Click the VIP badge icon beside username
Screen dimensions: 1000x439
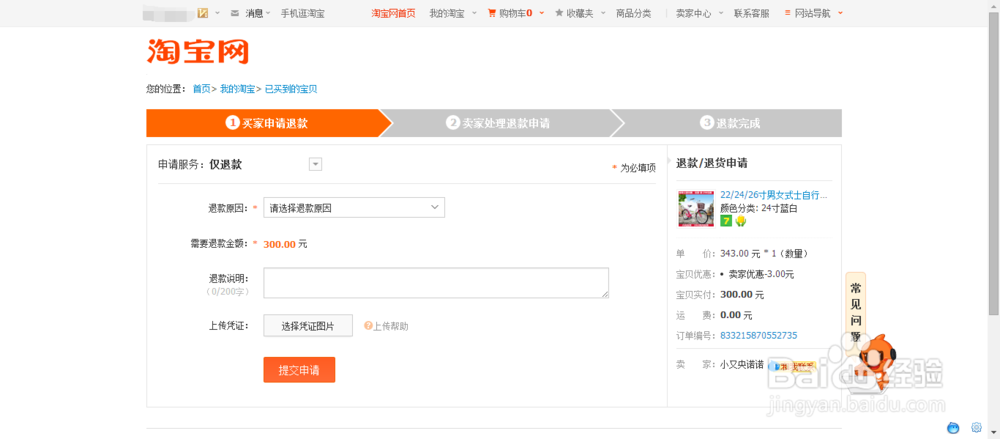click(203, 13)
